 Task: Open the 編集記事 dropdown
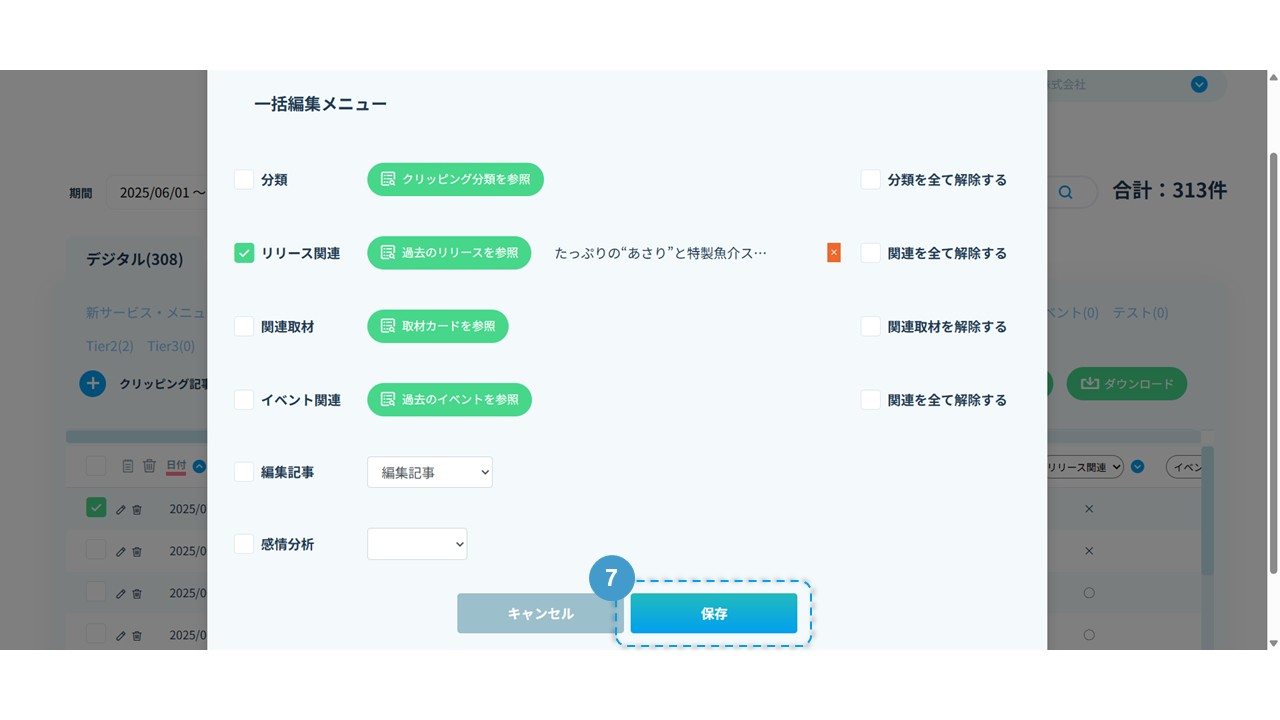429,473
